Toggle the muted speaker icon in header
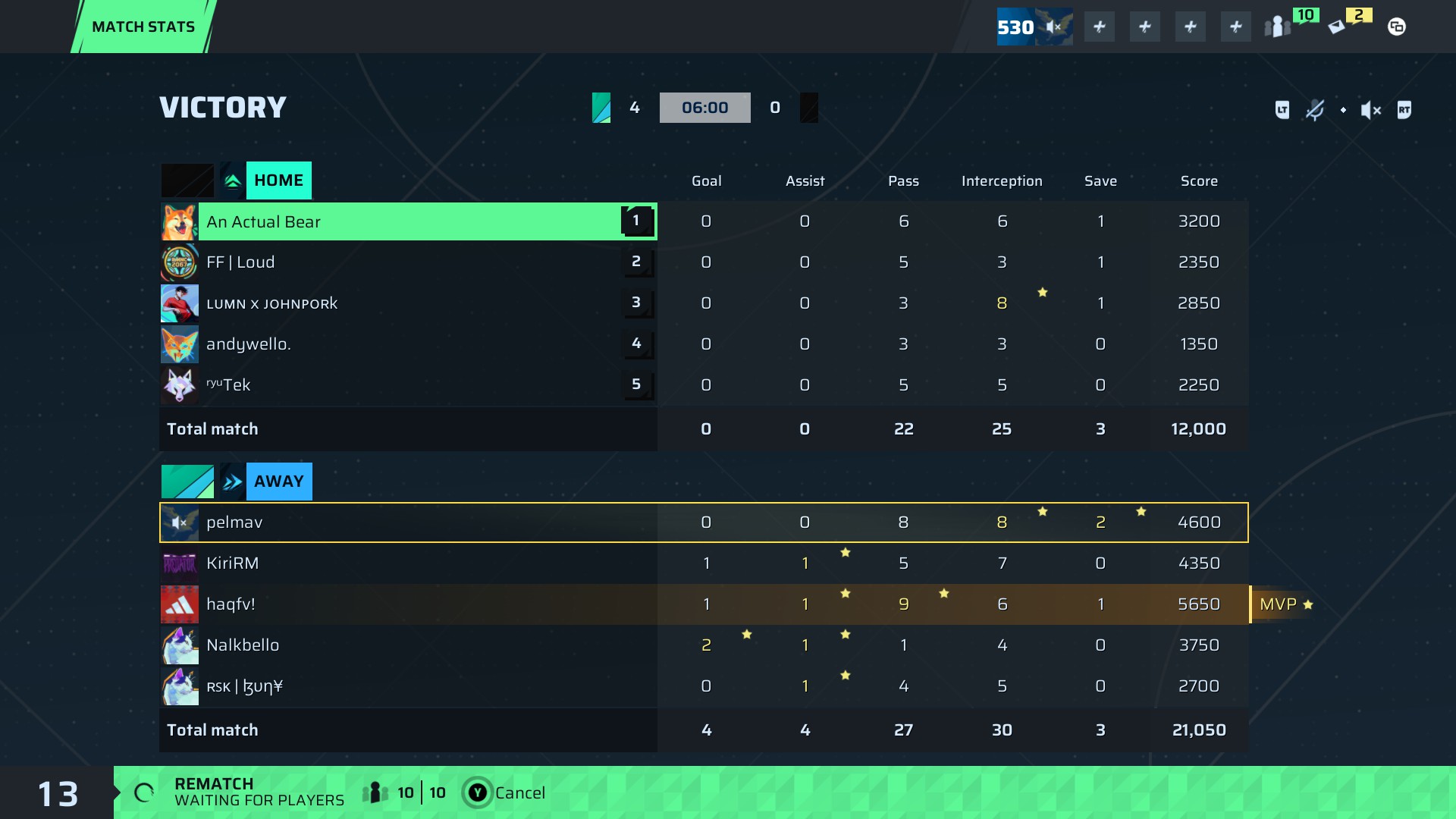1456x819 pixels. (1371, 111)
